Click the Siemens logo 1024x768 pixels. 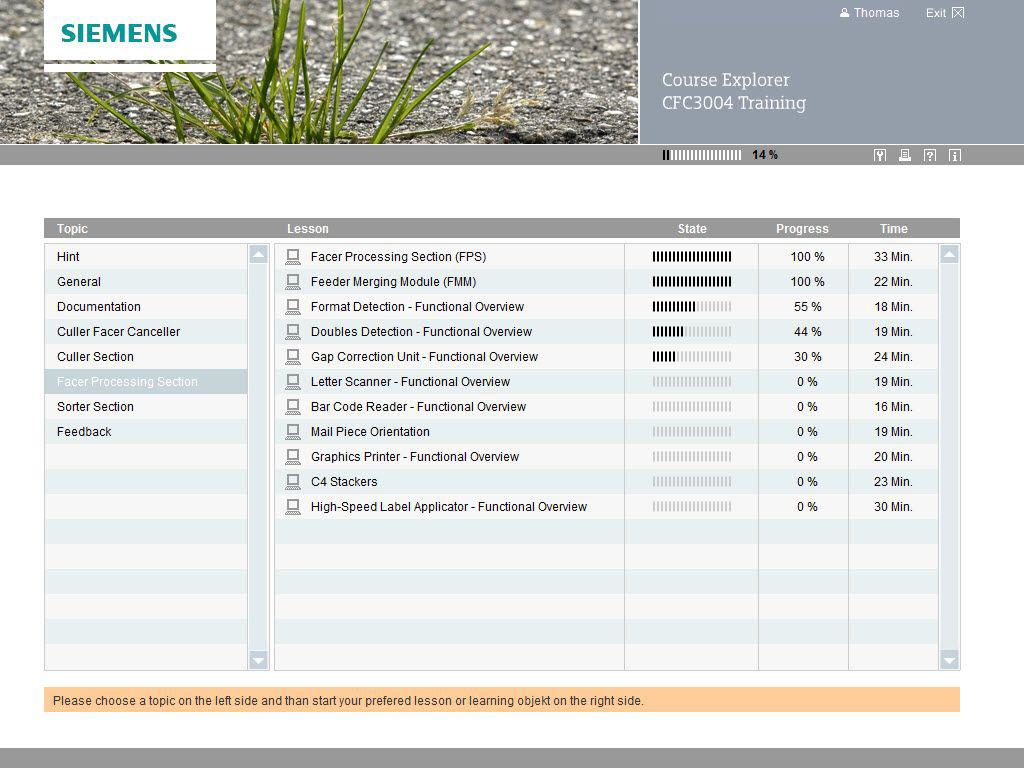click(119, 33)
